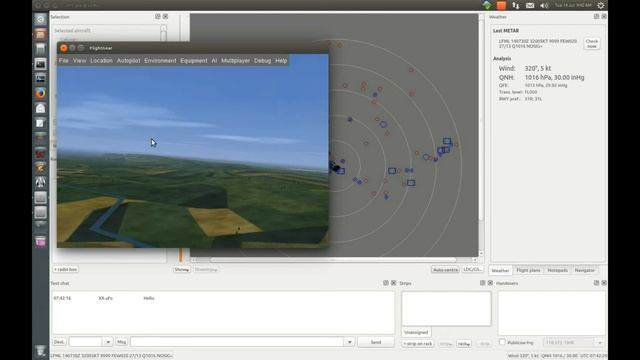Image resolution: width=640 pixels, height=360 pixels.
Task: Open the network indicator in top bar
Action: pos(516,5)
